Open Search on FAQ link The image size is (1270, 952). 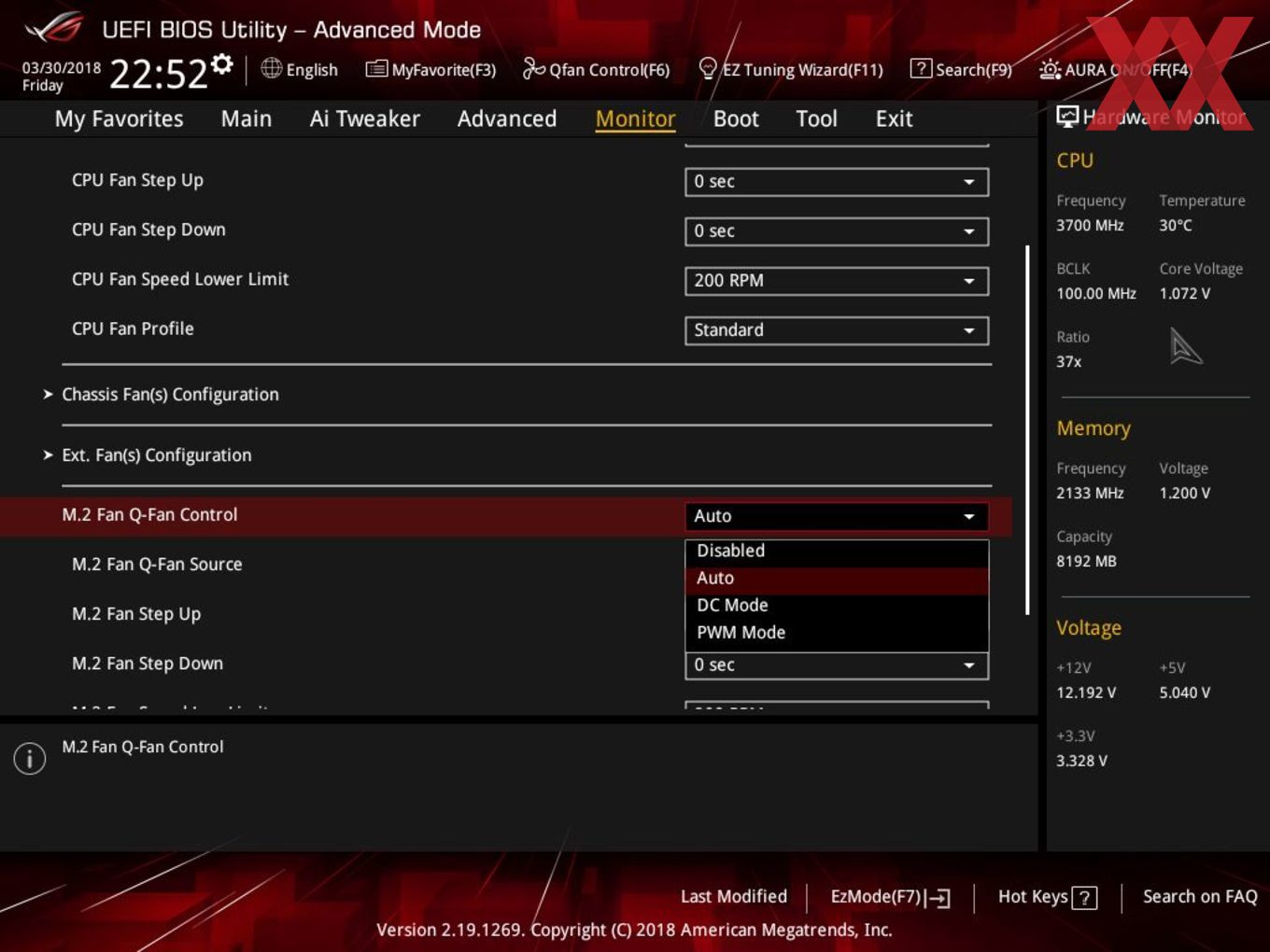click(1200, 897)
